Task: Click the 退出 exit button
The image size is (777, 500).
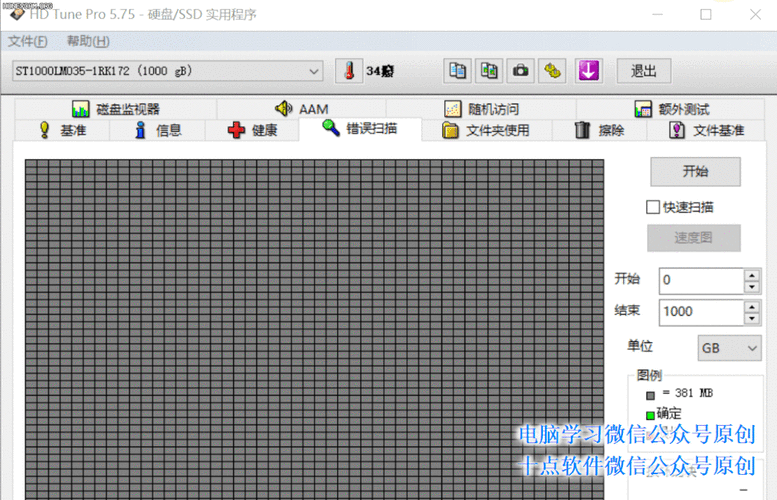Action: [x=643, y=71]
